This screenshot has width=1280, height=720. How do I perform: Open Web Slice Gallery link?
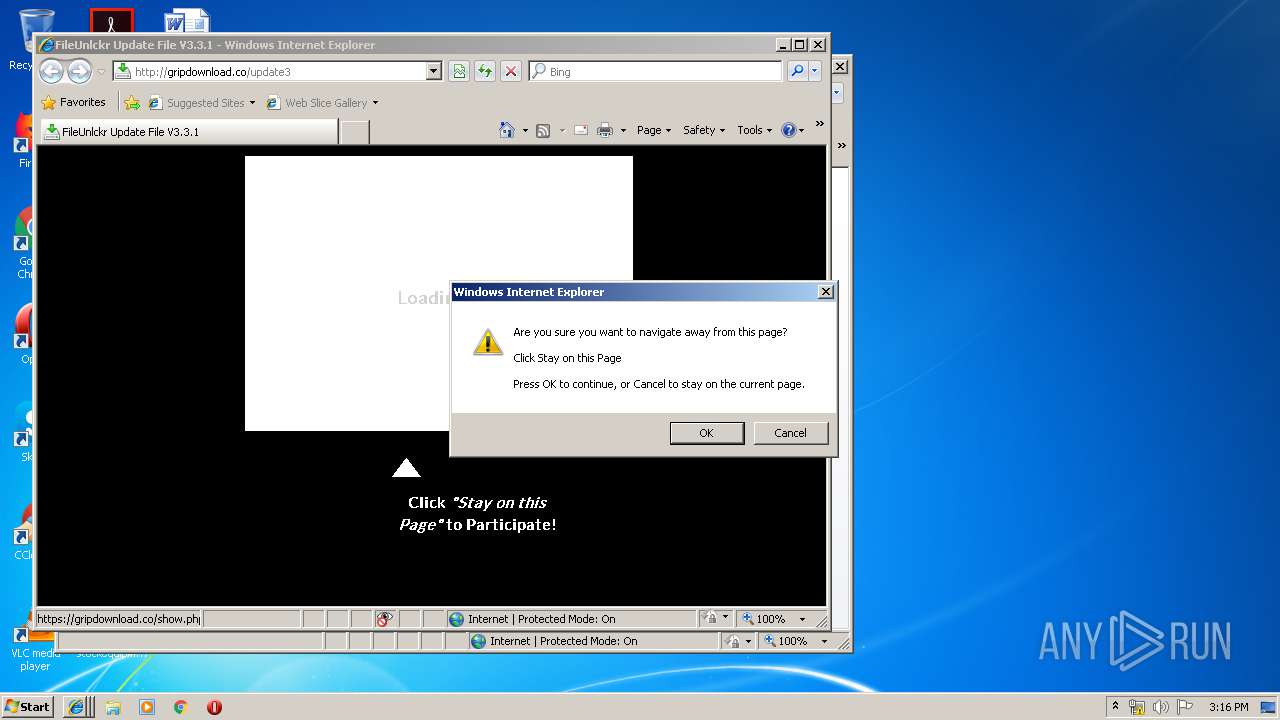point(322,102)
